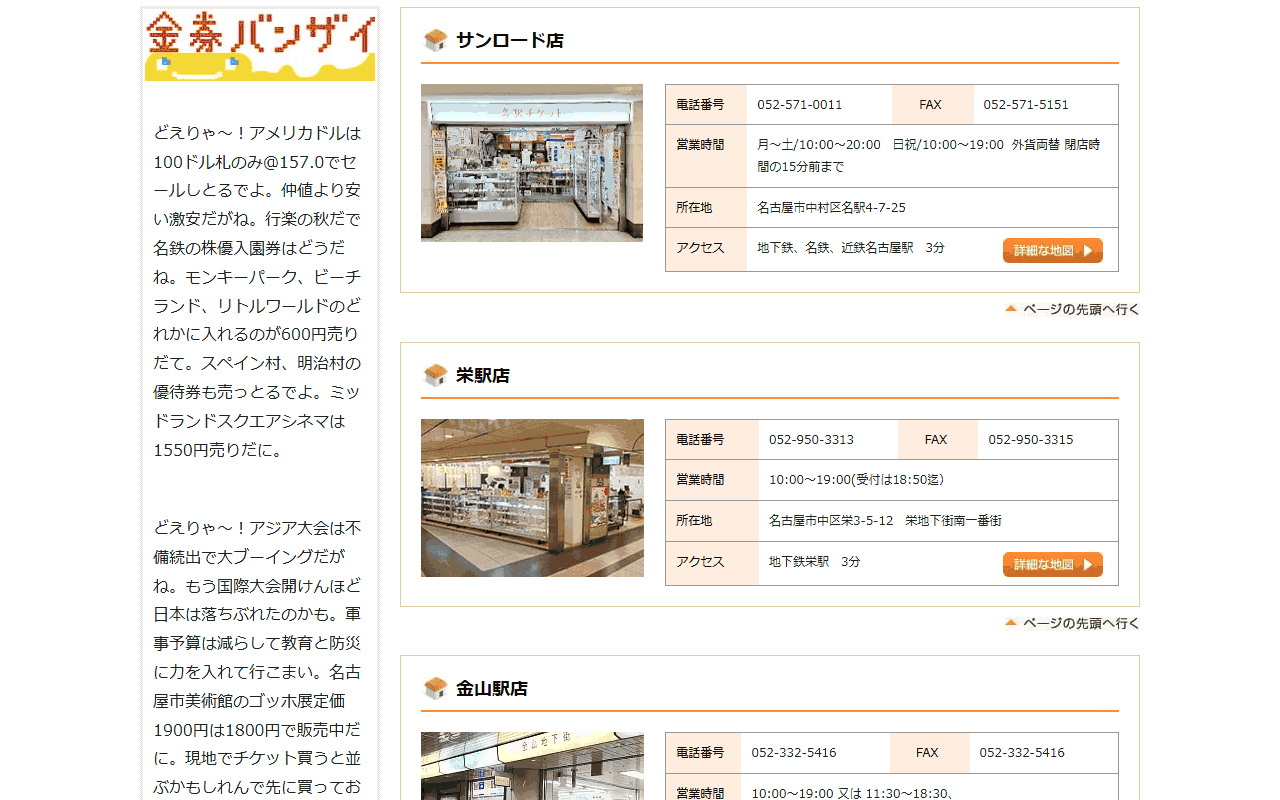
Task: Select hours 10:00～19:00(受付は18:50迄)
Action: (x=856, y=480)
